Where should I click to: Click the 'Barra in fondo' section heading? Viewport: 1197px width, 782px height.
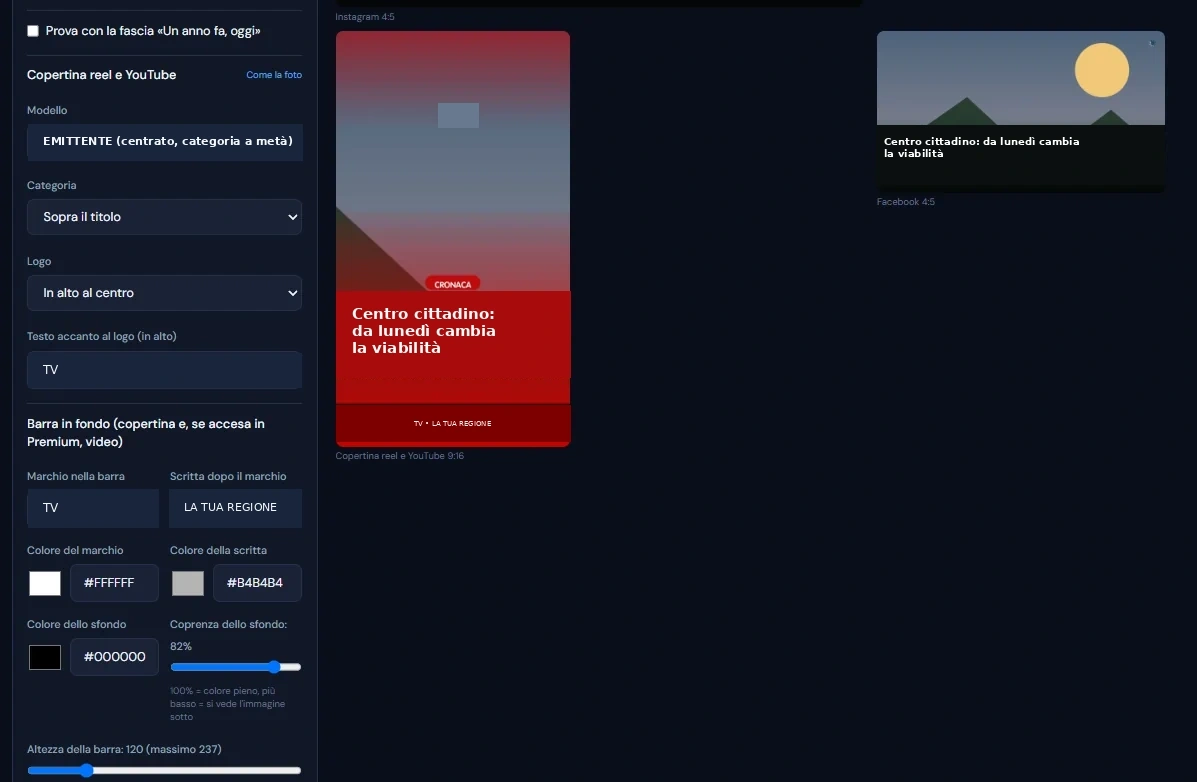pos(146,433)
